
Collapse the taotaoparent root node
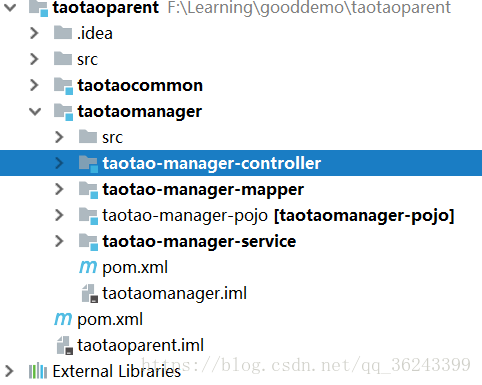(10, 7)
